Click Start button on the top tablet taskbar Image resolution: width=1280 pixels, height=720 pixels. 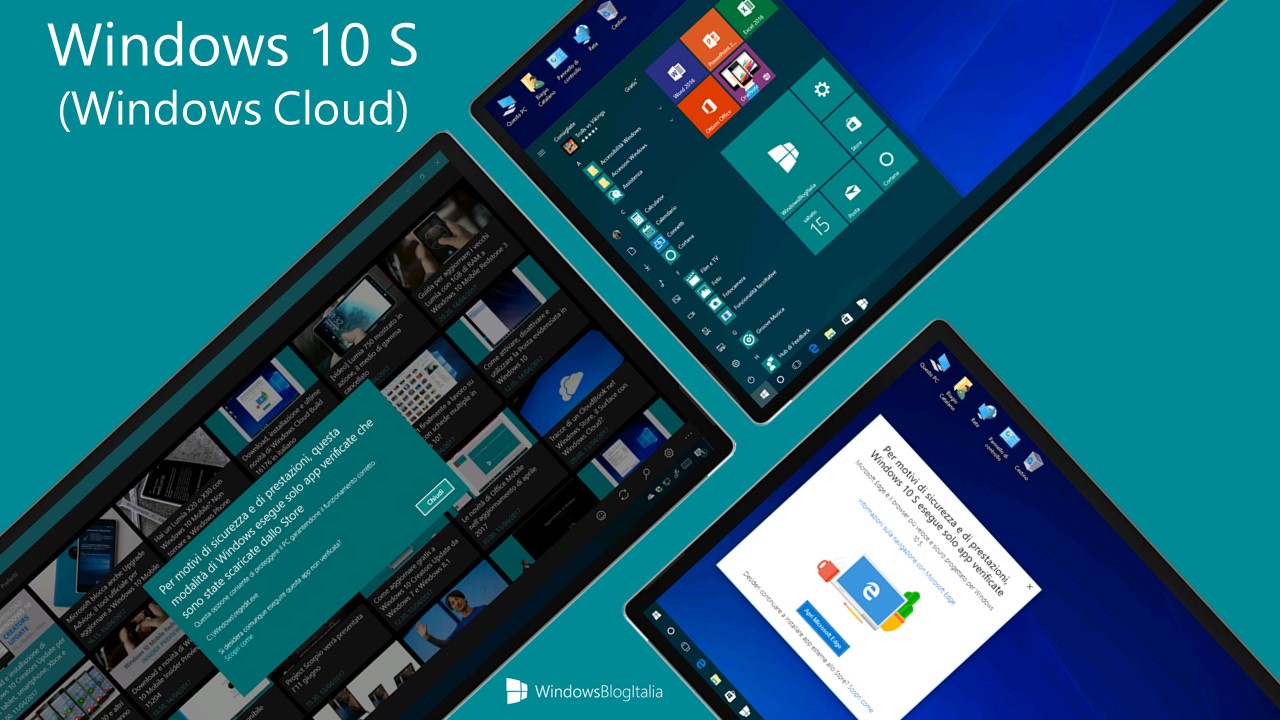click(x=766, y=393)
